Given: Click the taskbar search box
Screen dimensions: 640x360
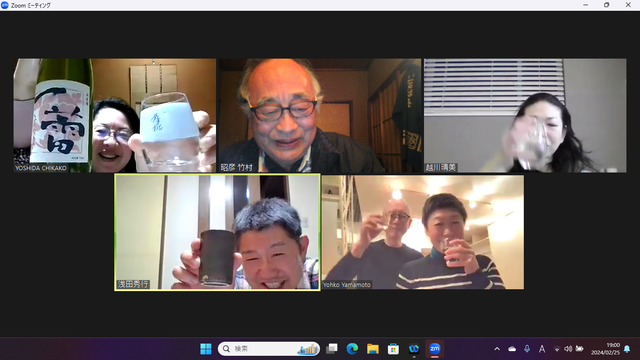Looking at the screenshot, I should [269, 349].
